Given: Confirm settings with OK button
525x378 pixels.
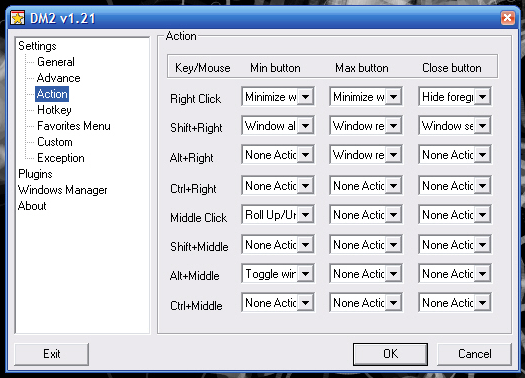Looking at the screenshot, I should pyautogui.click(x=390, y=354).
